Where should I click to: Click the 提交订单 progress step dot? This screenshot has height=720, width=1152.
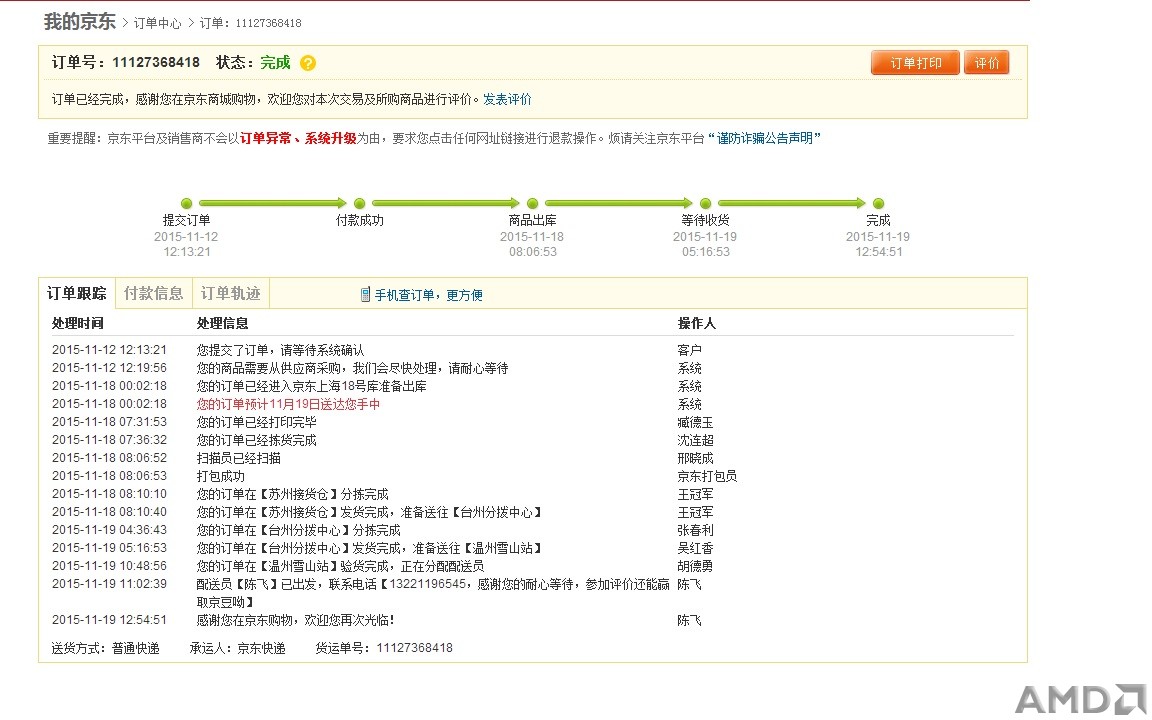click(187, 204)
